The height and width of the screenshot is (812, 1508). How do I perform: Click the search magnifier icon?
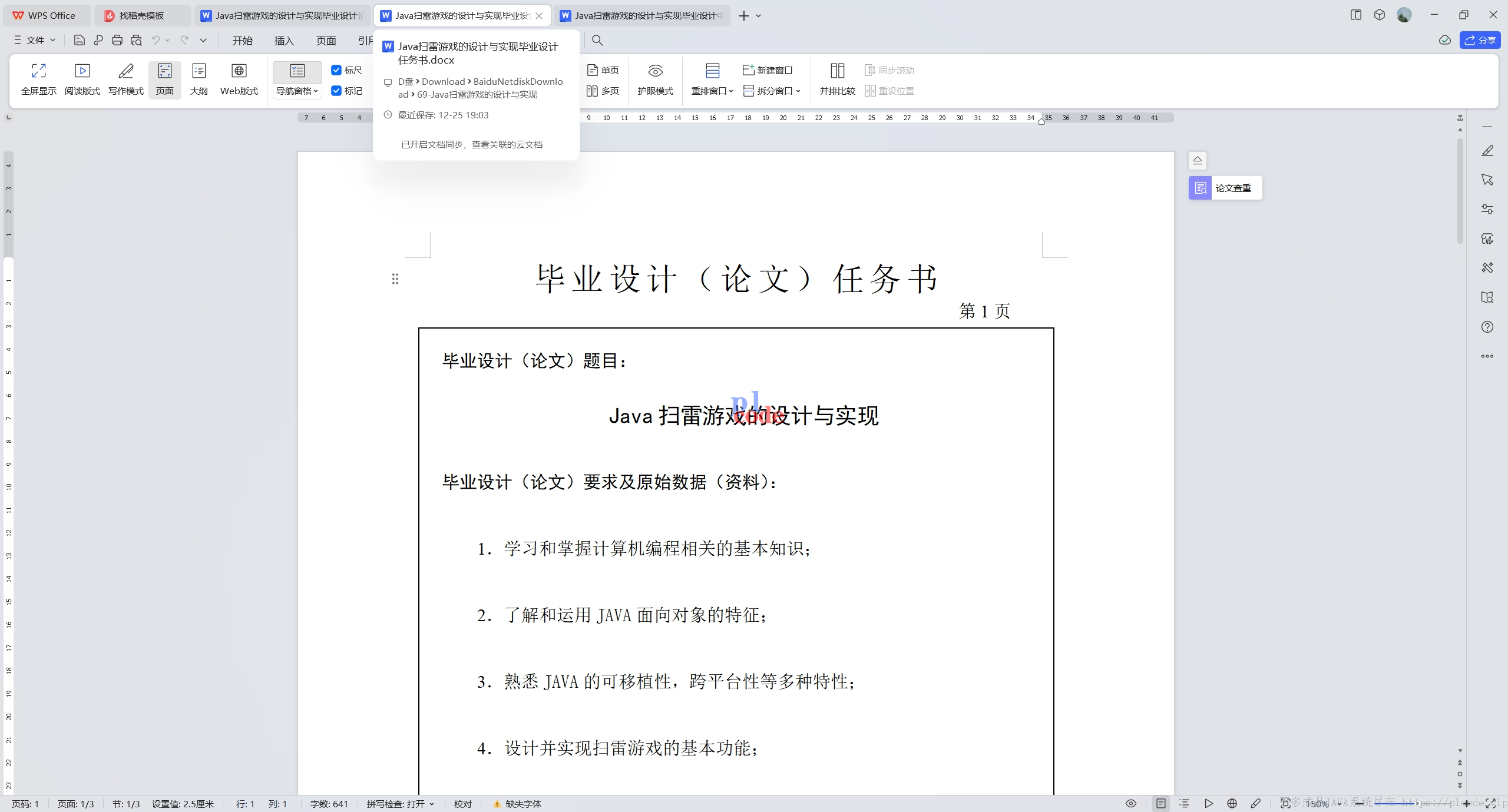point(597,40)
